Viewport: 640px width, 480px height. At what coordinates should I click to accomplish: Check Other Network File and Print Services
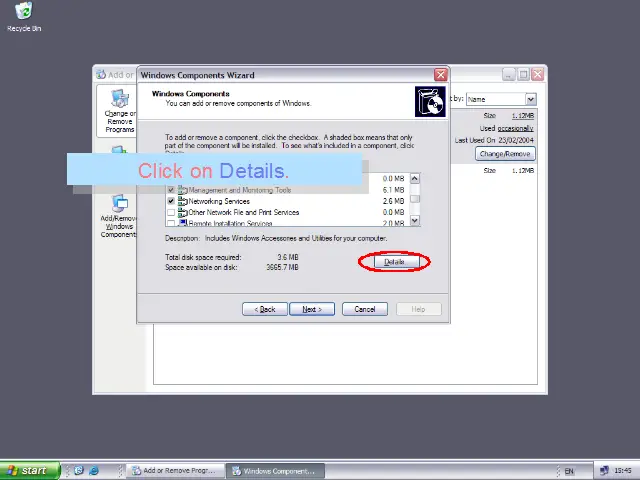tap(171, 212)
